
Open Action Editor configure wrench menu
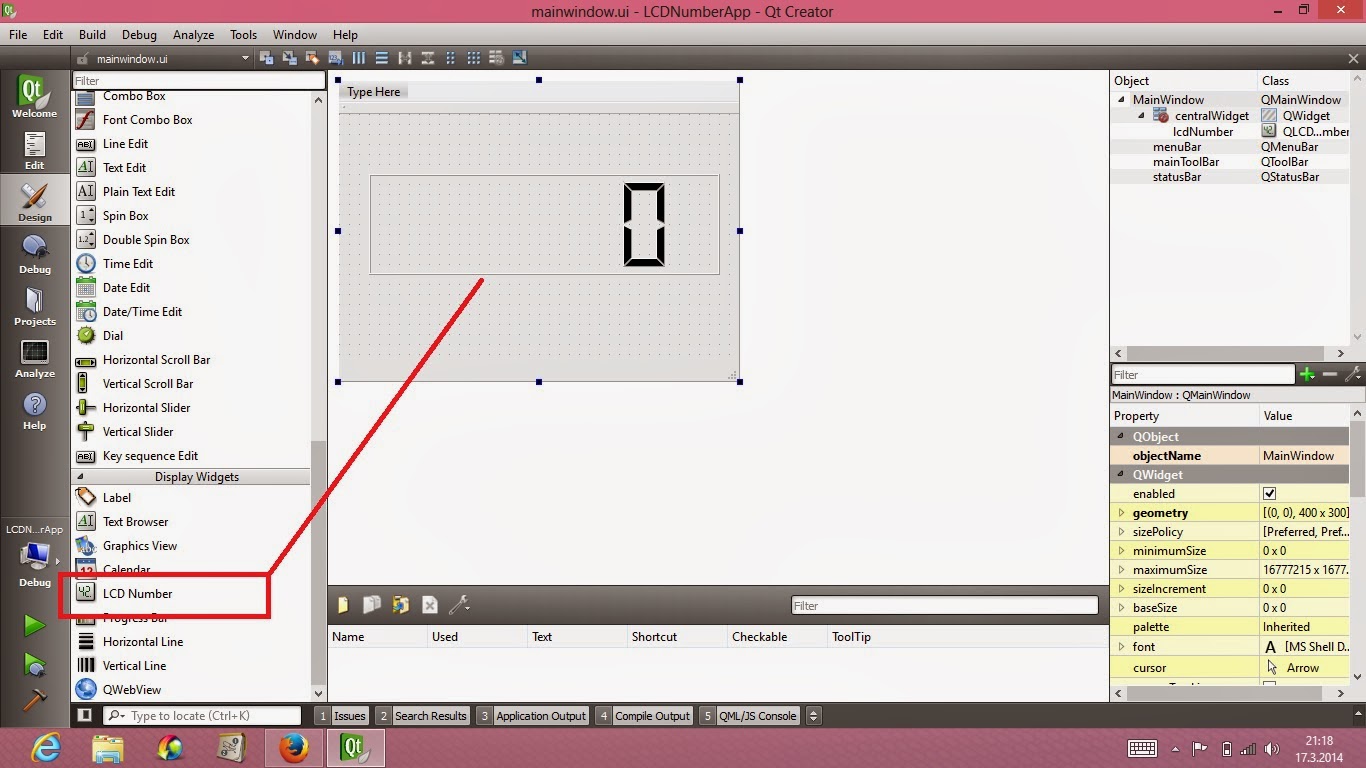coord(459,605)
